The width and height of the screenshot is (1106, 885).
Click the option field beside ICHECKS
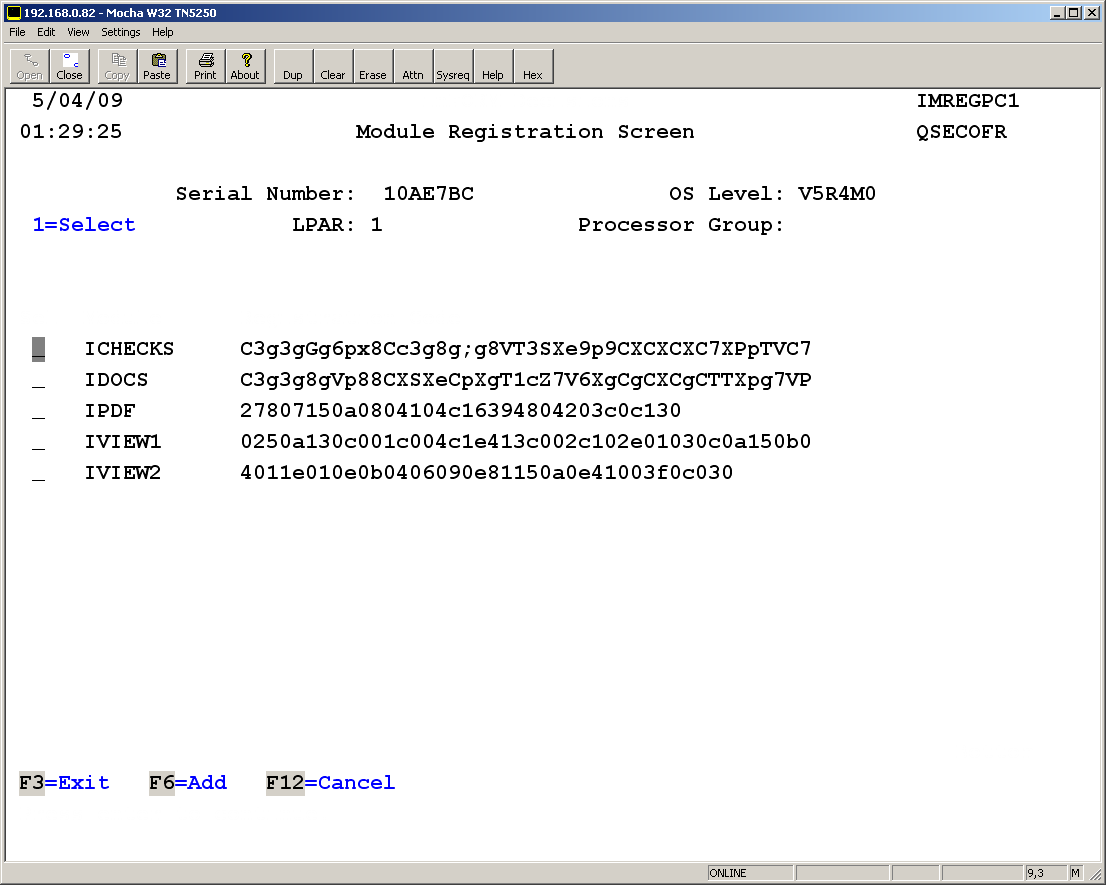pos(38,350)
